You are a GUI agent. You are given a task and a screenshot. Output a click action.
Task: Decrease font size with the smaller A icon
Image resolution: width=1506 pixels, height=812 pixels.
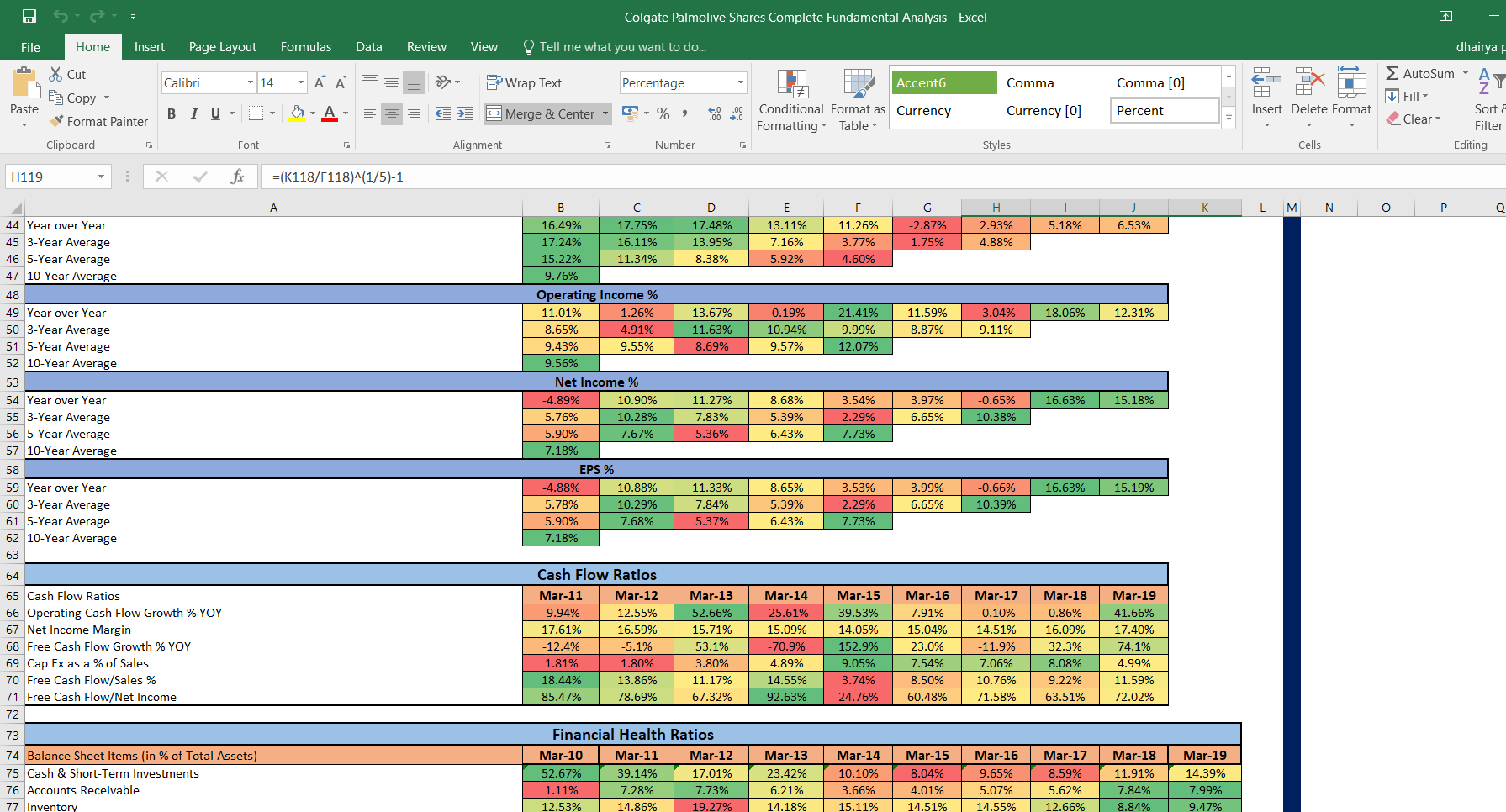tap(341, 82)
